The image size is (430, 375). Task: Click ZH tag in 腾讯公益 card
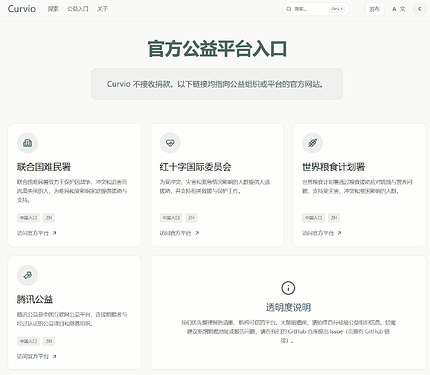[x=49, y=341]
